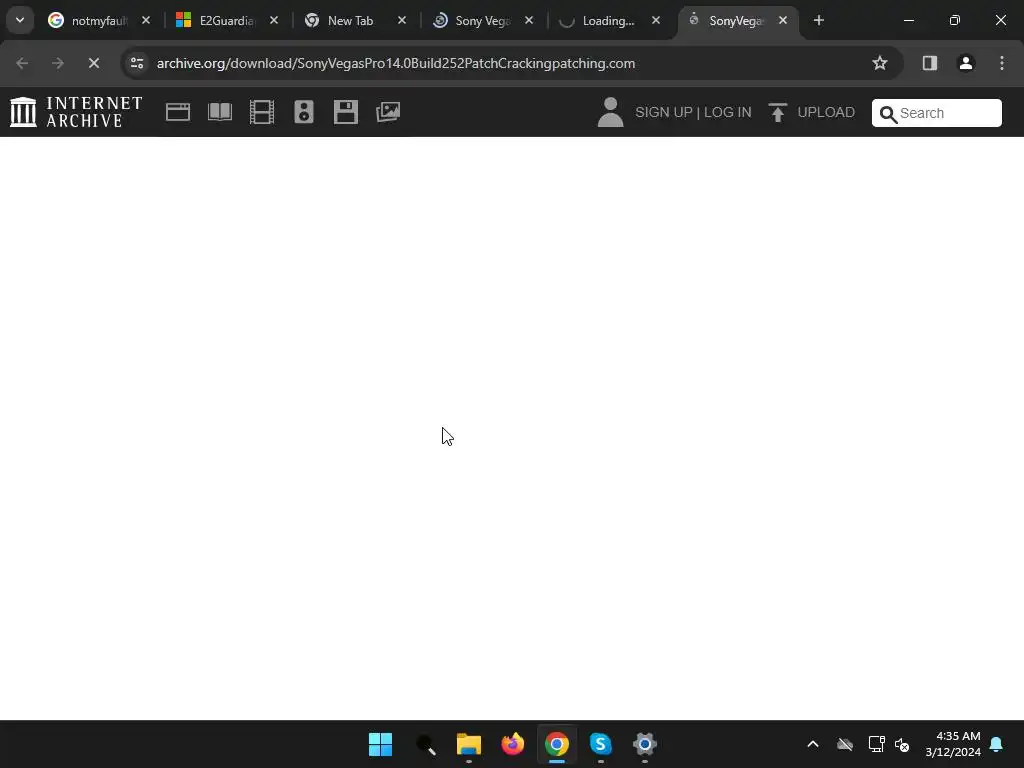Open the Images icon in Archive nav
The width and height of the screenshot is (1024, 768).
[x=388, y=112]
